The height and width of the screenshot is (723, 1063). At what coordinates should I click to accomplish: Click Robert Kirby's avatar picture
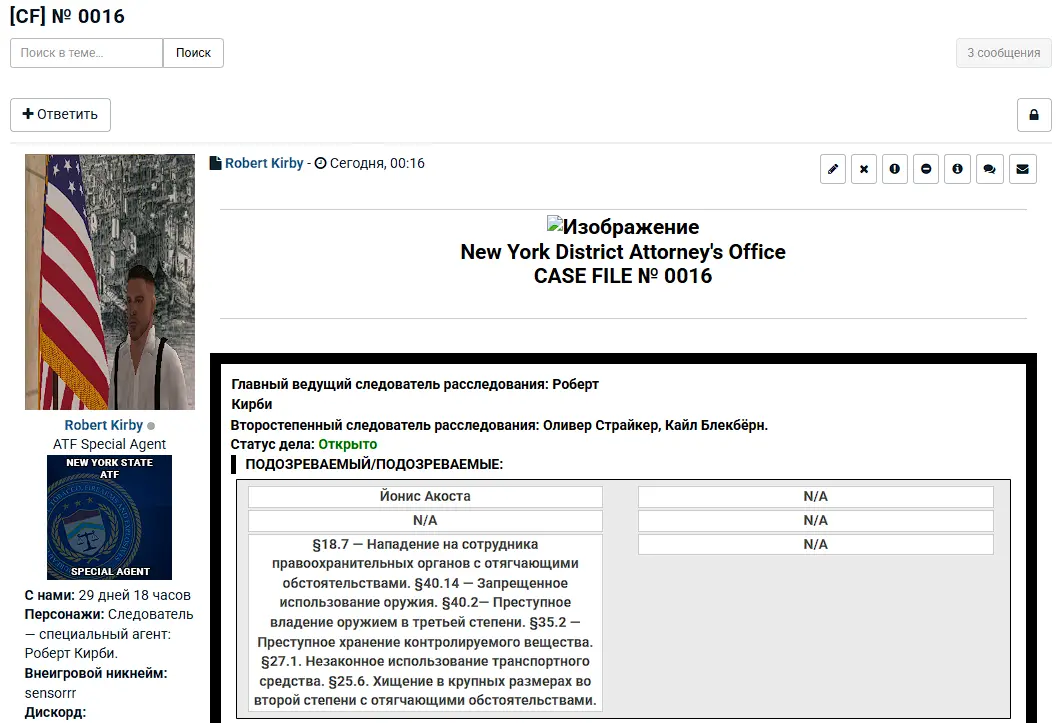point(110,282)
